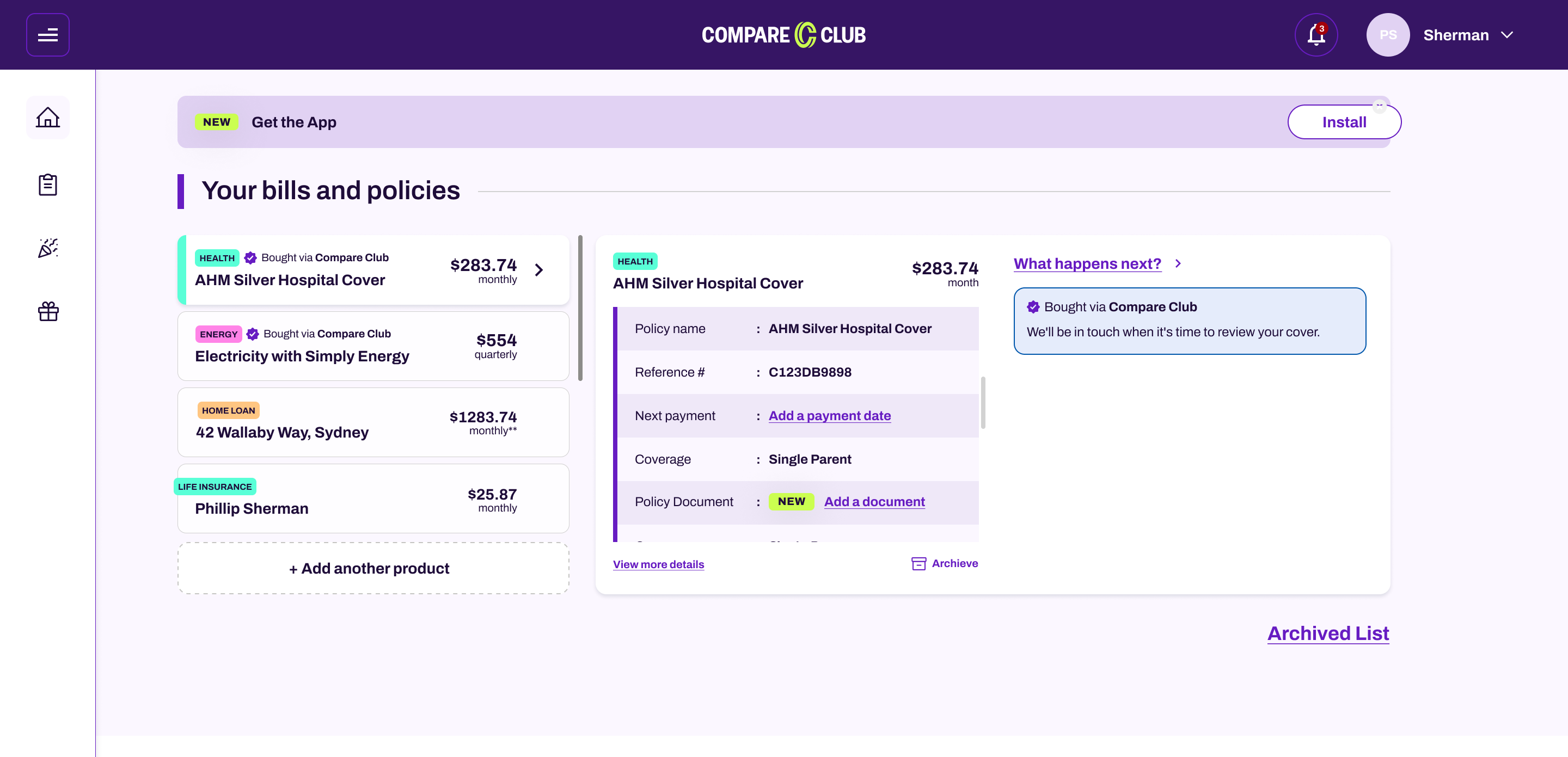This screenshot has height=757, width=1568.
Task: Open the notifications bell
Action: tap(1316, 35)
